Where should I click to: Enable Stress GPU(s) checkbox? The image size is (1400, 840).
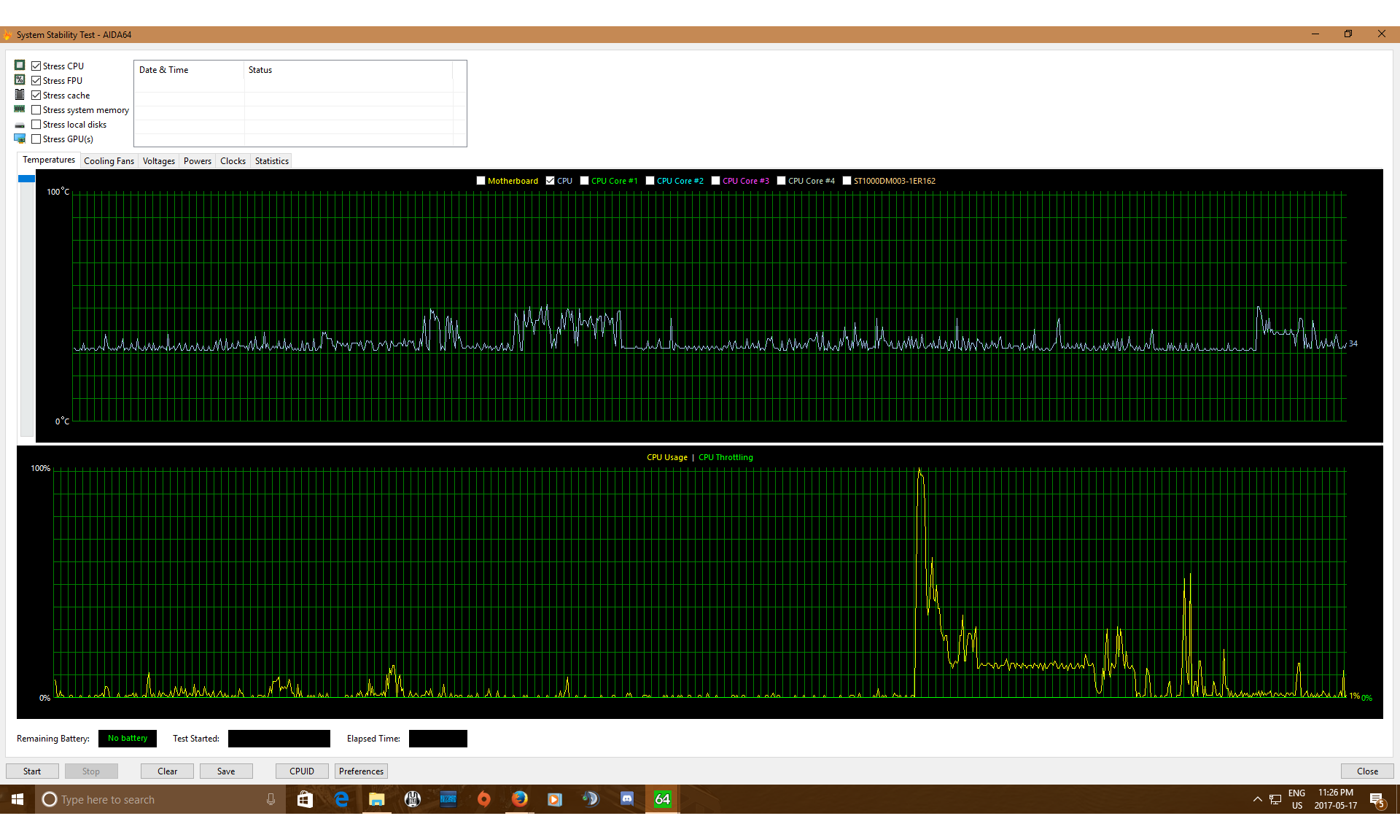[x=36, y=139]
